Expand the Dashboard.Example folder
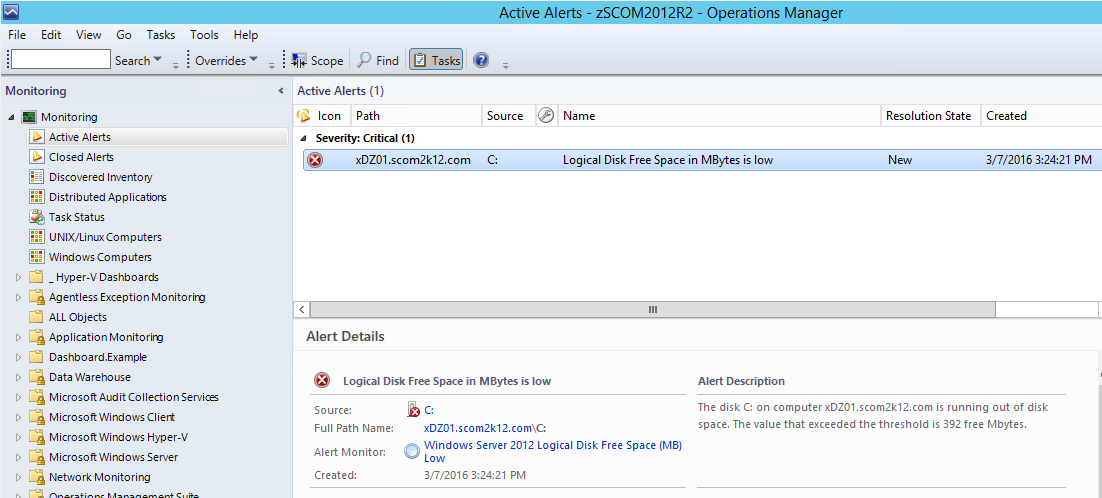1102x498 pixels. click(x=19, y=358)
